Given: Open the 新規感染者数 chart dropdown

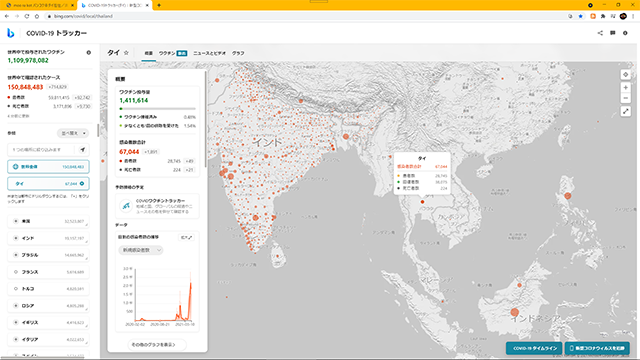Looking at the screenshot, I should 141,250.
